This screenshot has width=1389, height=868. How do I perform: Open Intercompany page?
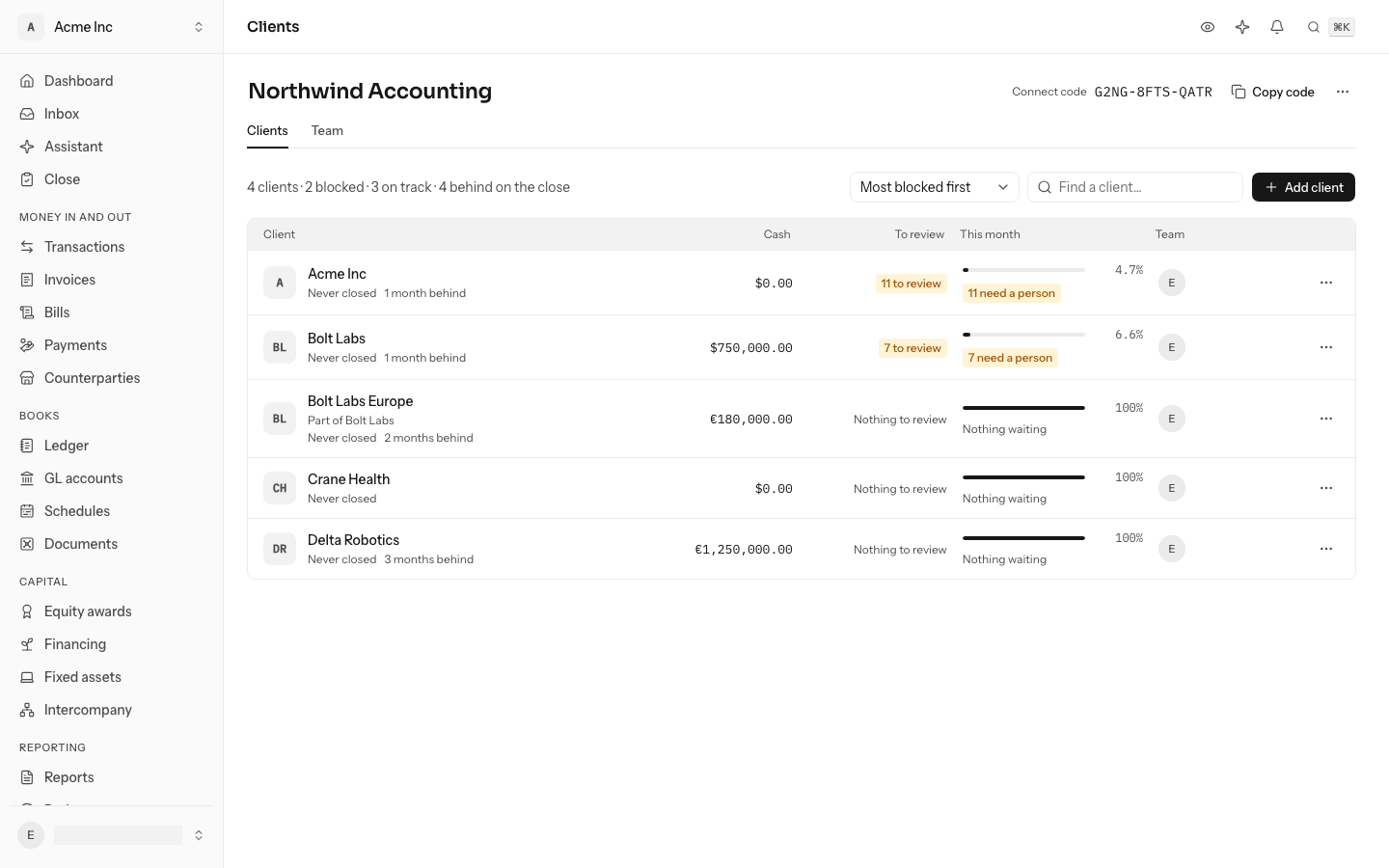click(111, 710)
